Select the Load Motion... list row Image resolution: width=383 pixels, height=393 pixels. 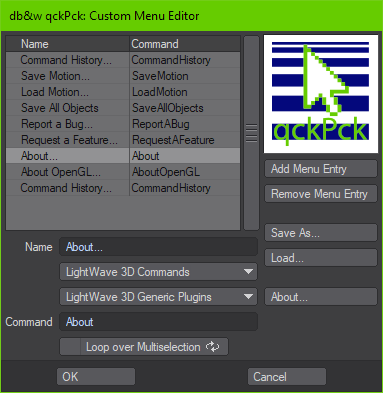pyautogui.click(x=123, y=92)
